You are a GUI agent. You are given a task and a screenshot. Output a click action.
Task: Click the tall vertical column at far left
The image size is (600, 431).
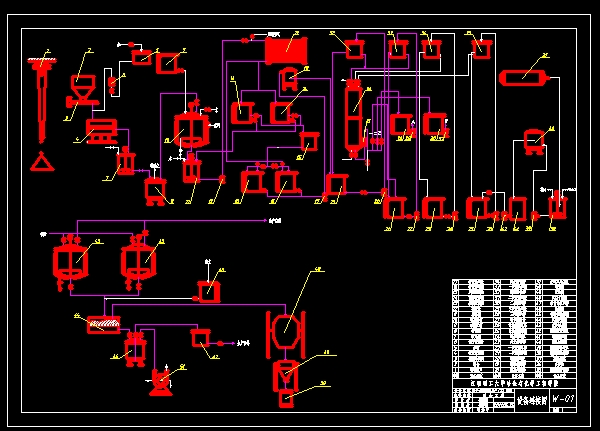click(x=42, y=100)
